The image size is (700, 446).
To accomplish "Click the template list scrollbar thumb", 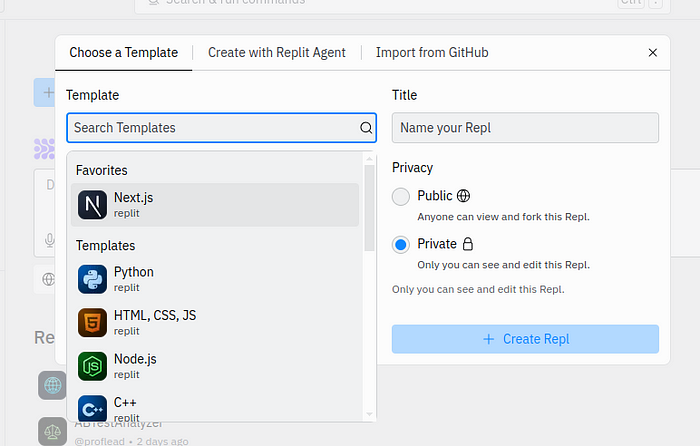I will pyautogui.click(x=369, y=208).
